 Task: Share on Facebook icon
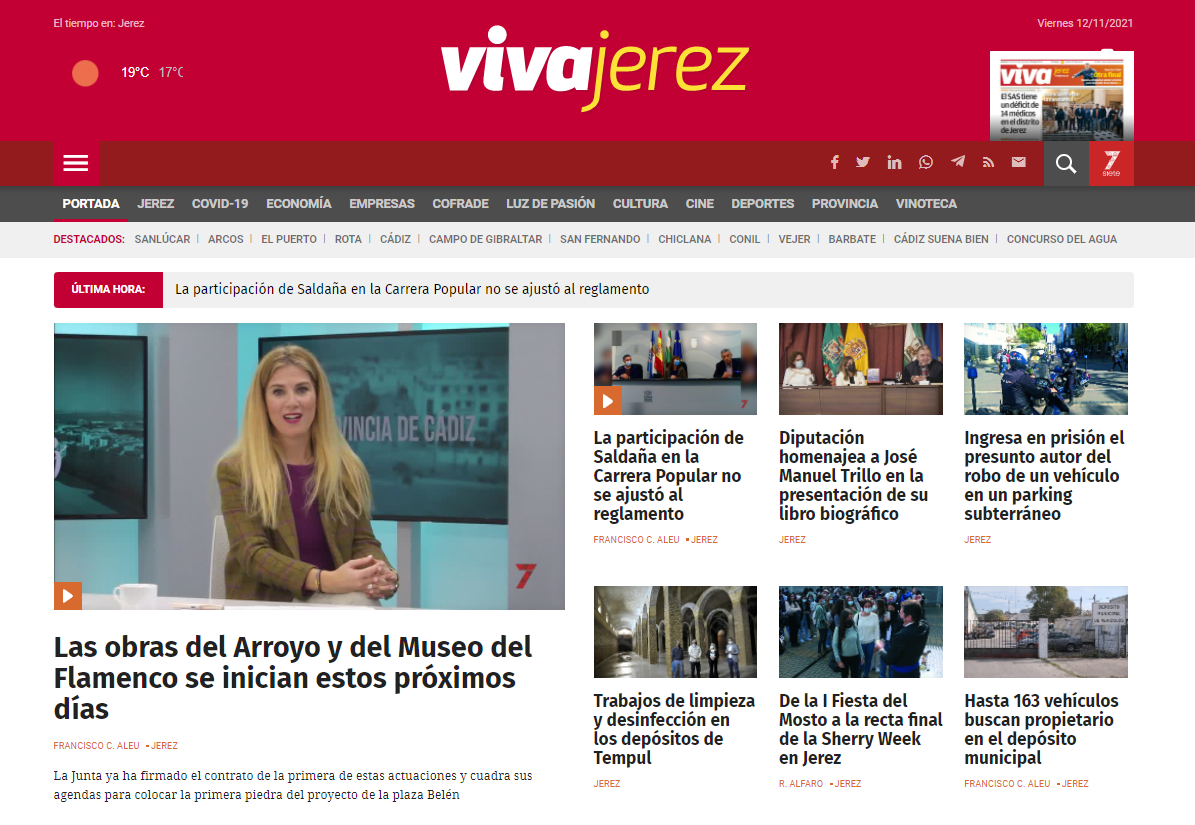click(835, 162)
